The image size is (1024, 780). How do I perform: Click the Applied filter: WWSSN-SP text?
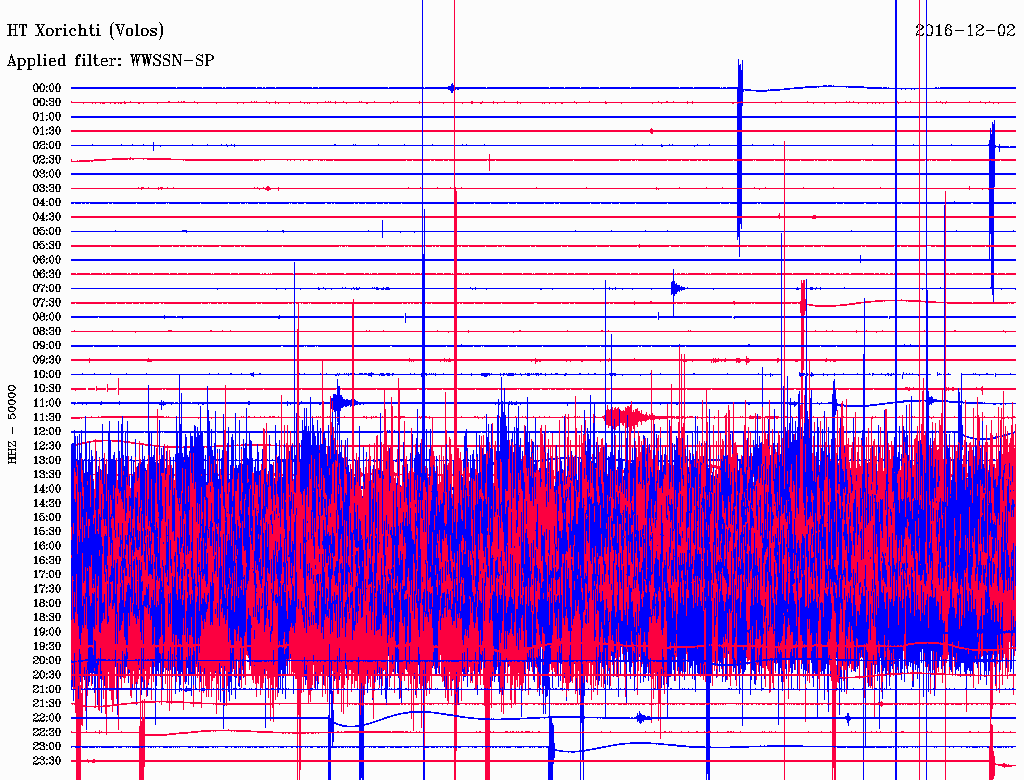110,61
